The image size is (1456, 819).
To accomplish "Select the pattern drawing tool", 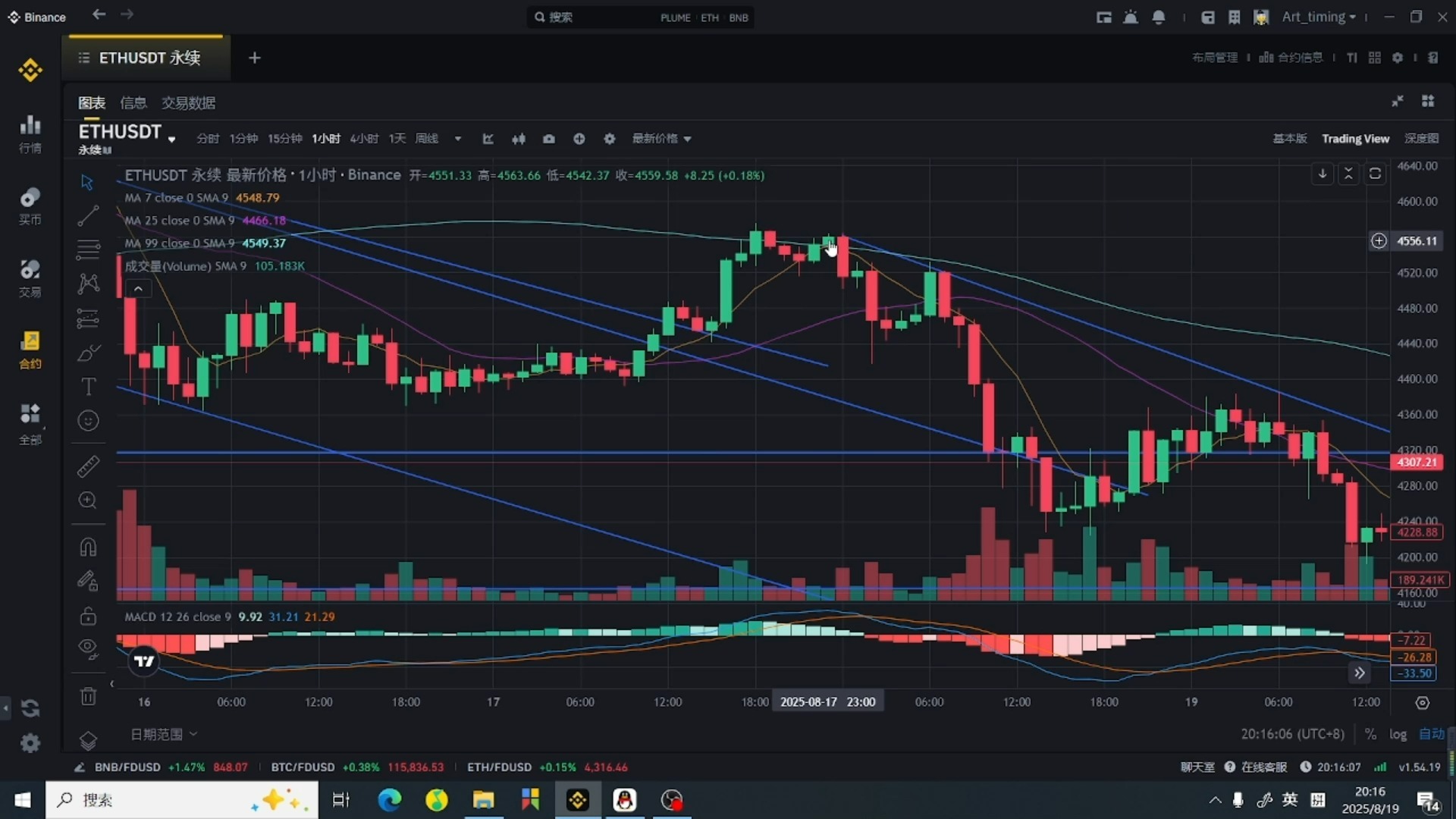I will pyautogui.click(x=88, y=284).
